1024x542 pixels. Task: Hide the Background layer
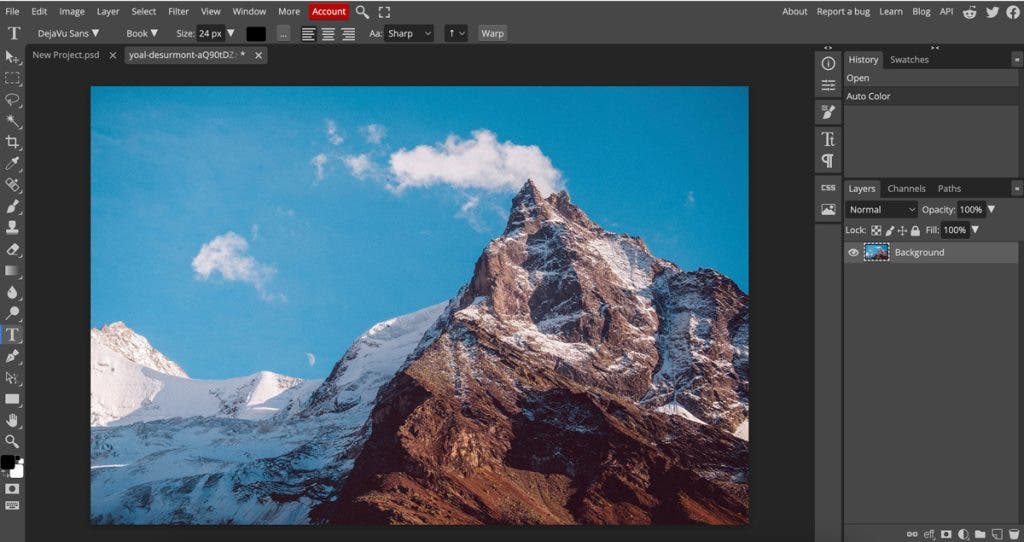click(853, 253)
